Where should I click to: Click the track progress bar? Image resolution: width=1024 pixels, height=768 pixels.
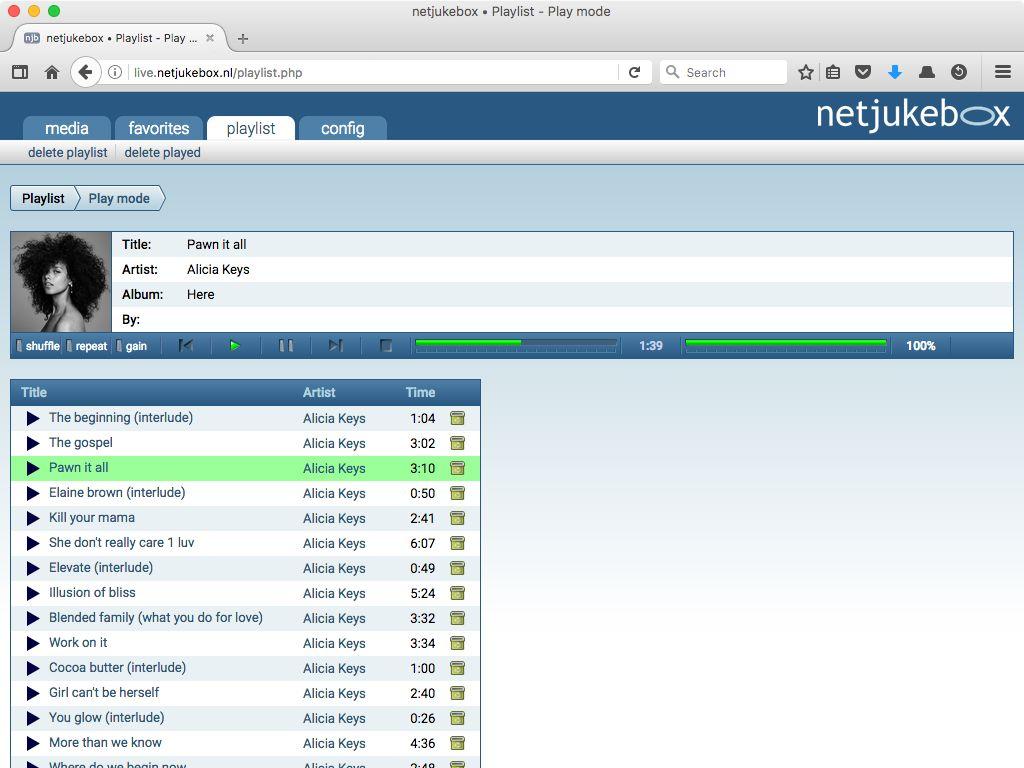tap(516, 345)
